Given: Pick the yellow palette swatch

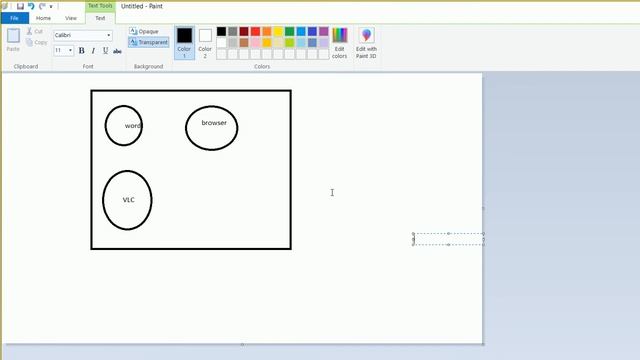Looking at the screenshot, I should point(278,31).
